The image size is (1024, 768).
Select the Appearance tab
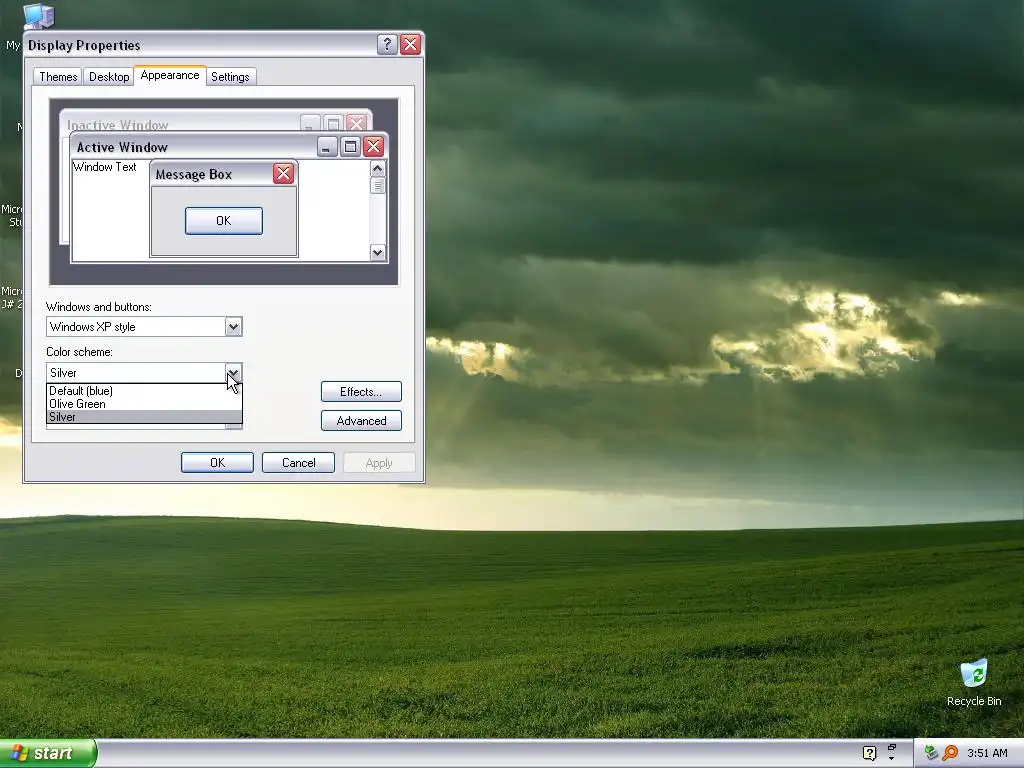(x=170, y=75)
